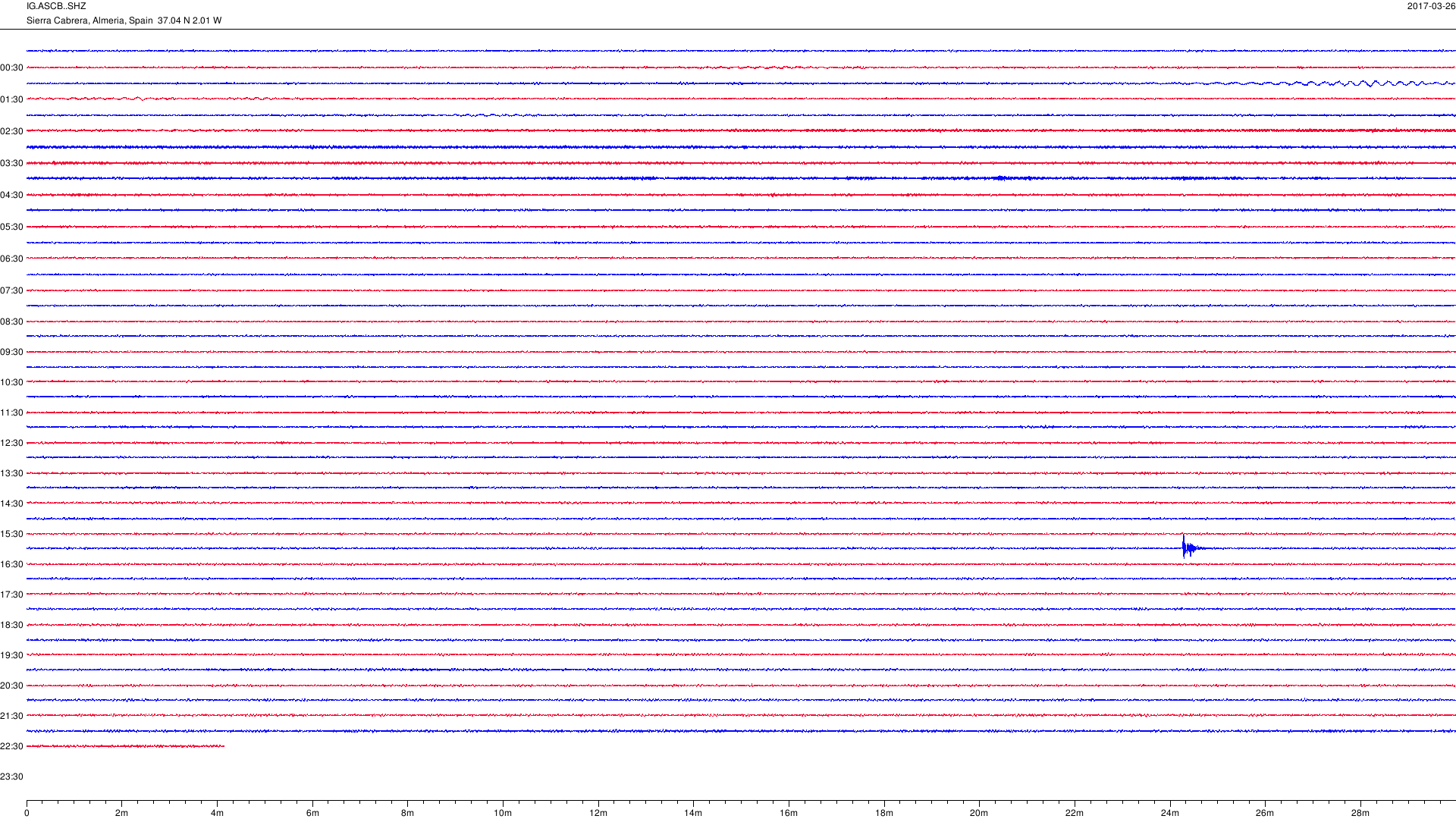Click the 22m axis tick label
The height and width of the screenshot is (819, 1456).
click(1075, 814)
